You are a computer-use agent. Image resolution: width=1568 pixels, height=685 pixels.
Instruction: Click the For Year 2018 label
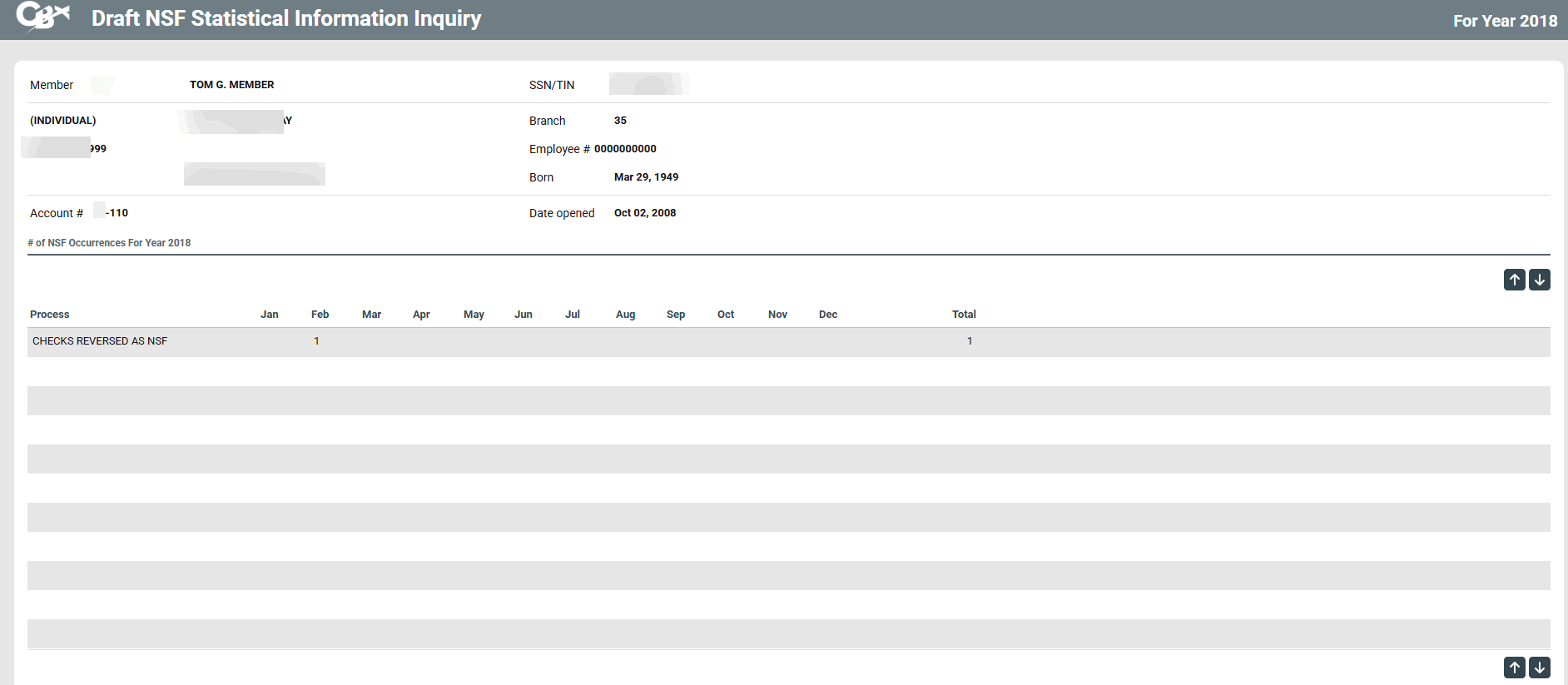(x=1505, y=21)
